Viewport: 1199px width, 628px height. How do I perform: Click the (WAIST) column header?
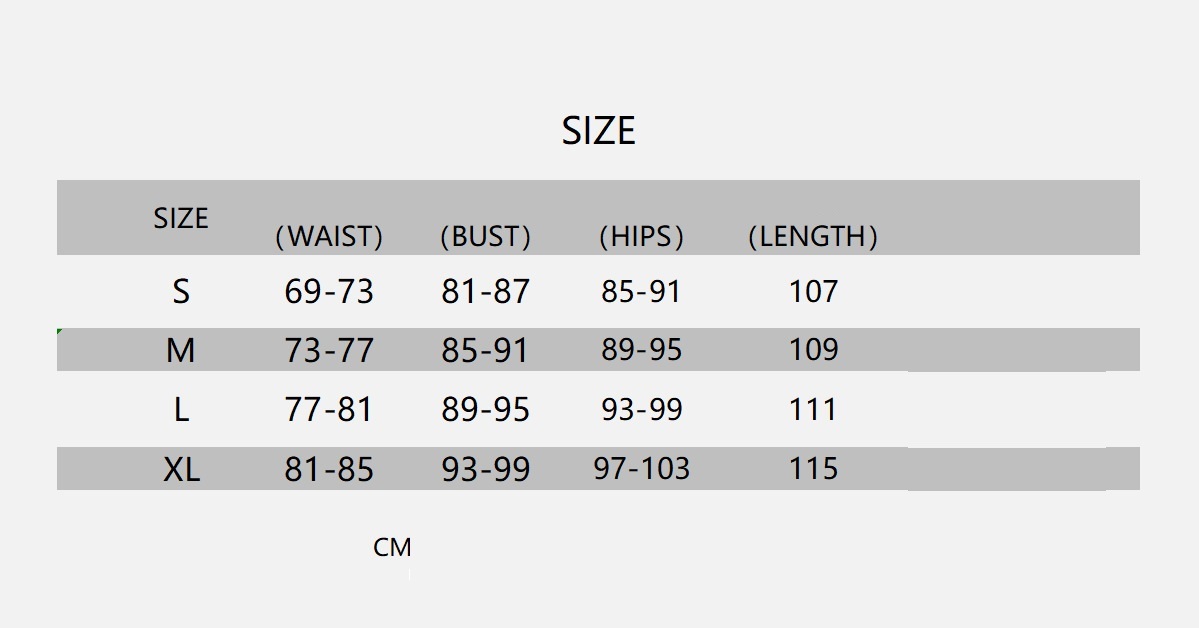(329, 237)
